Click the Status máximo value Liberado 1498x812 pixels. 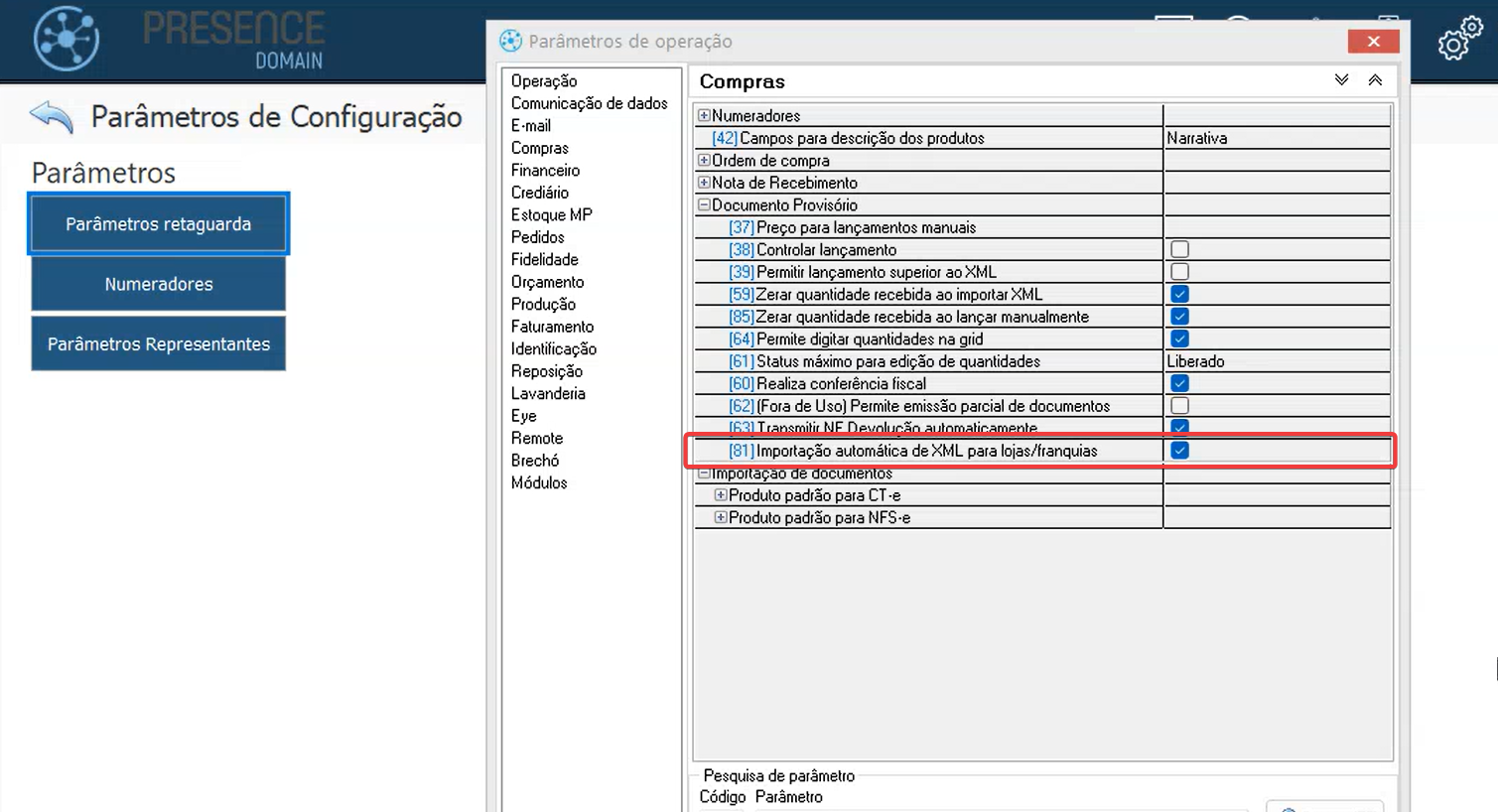(x=1195, y=361)
